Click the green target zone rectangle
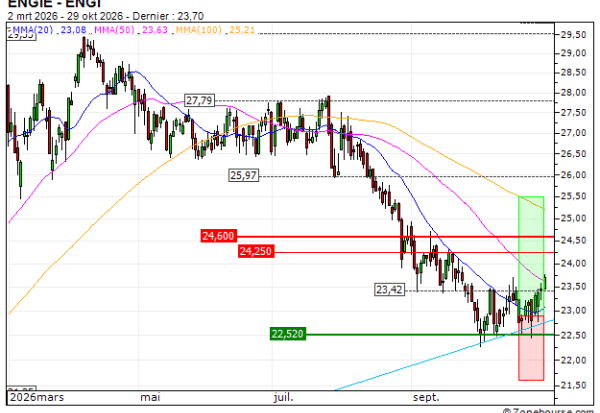The height and width of the screenshot is (413, 600). (x=531, y=255)
